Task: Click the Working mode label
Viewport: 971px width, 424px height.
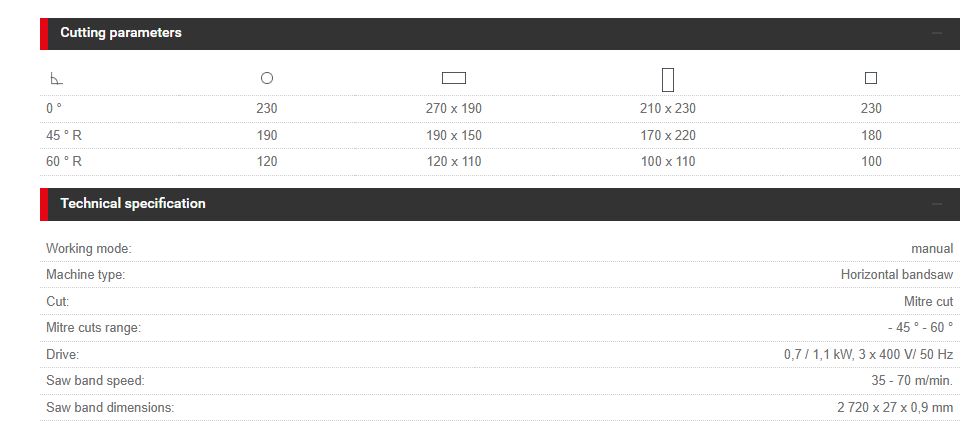Action: [89, 248]
